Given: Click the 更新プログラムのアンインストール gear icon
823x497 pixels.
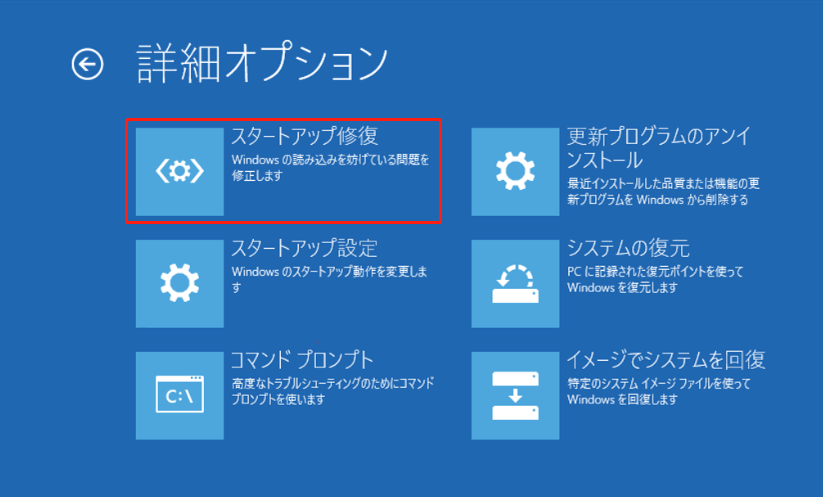Looking at the screenshot, I should click(x=515, y=172).
